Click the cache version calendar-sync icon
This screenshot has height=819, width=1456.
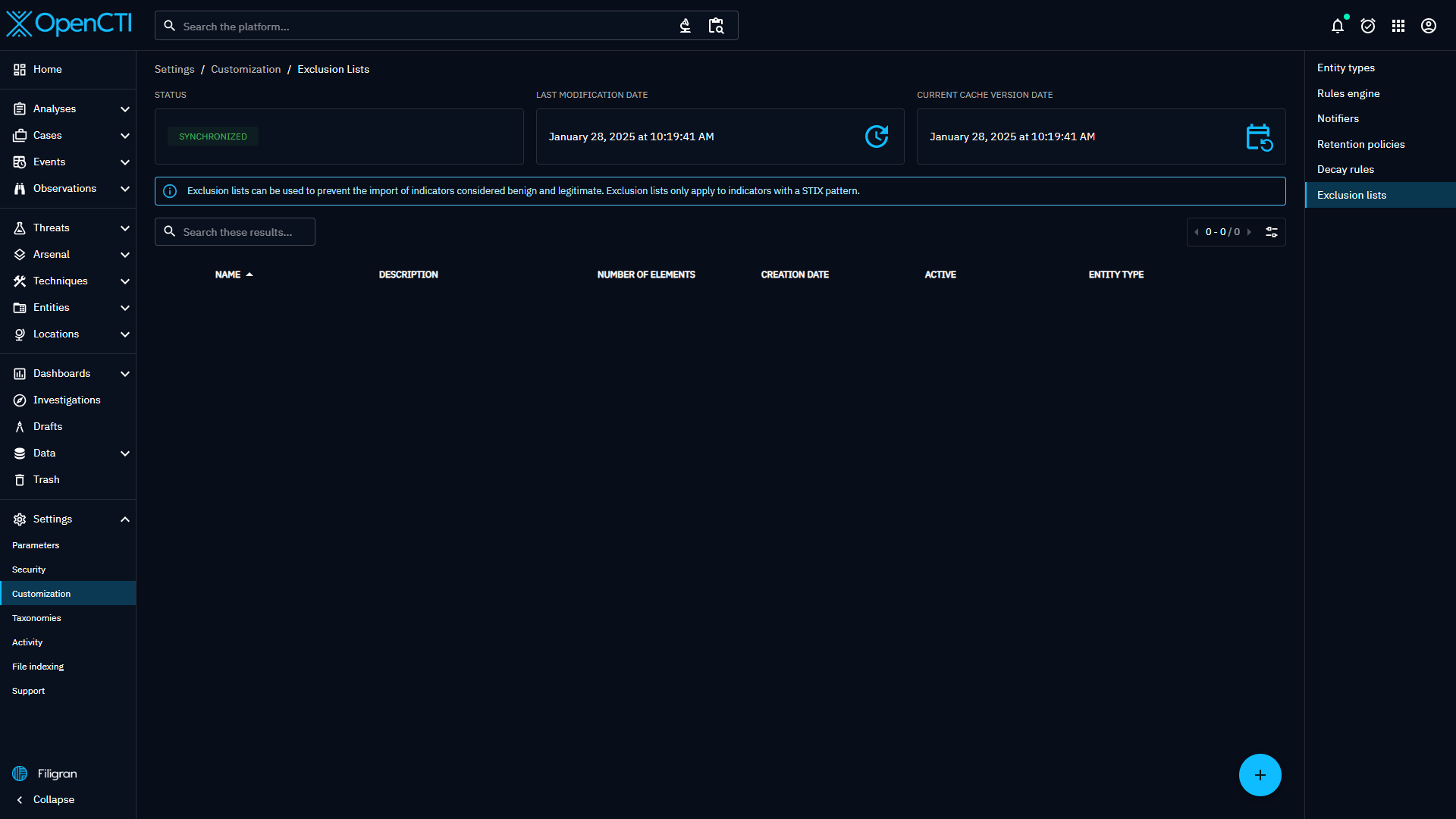[x=1259, y=137]
